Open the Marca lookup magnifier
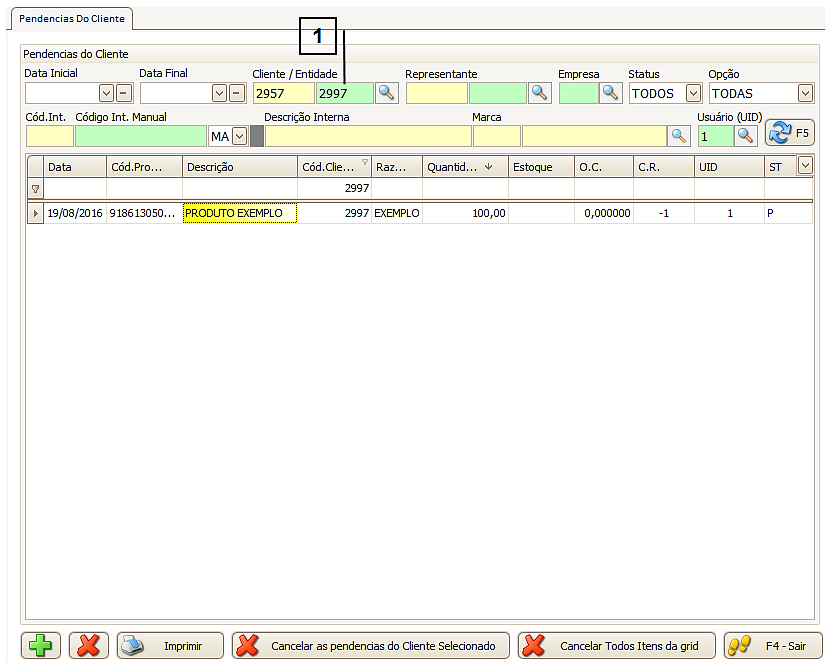The height and width of the screenshot is (665, 831). 679,136
